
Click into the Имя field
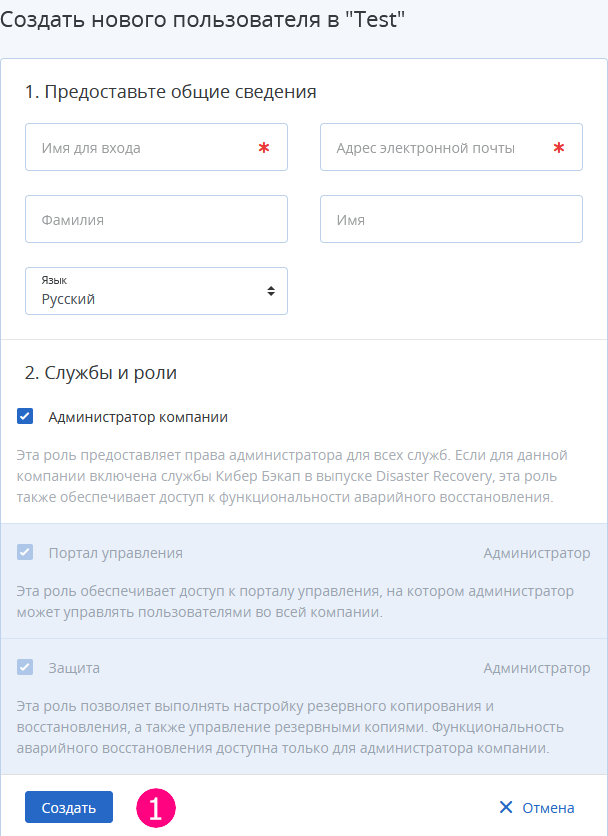pos(451,219)
